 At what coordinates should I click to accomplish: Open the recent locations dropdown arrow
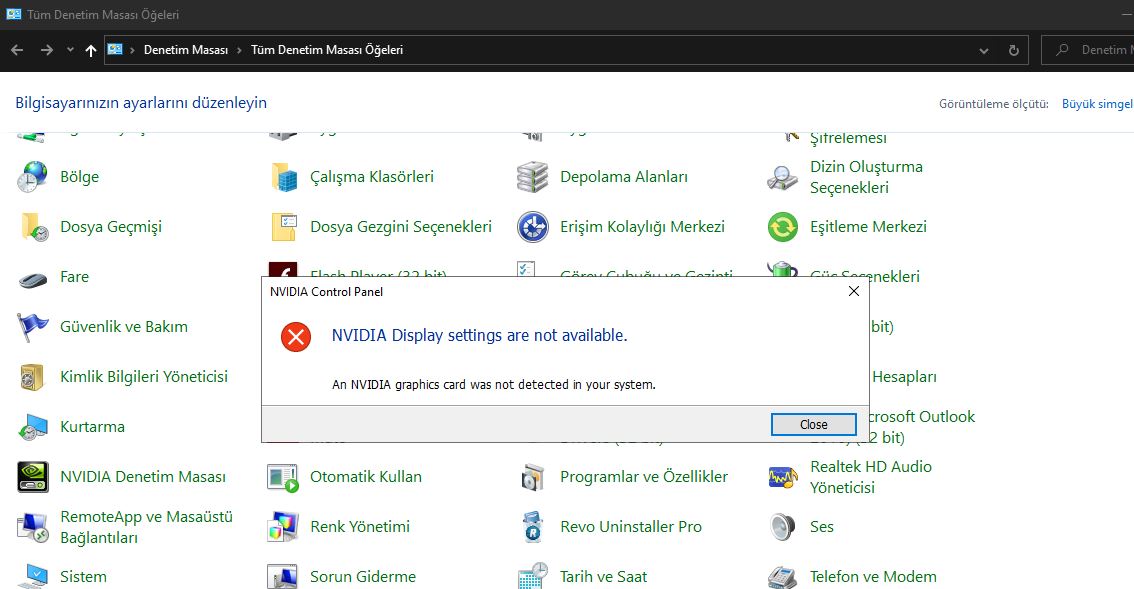(70, 50)
